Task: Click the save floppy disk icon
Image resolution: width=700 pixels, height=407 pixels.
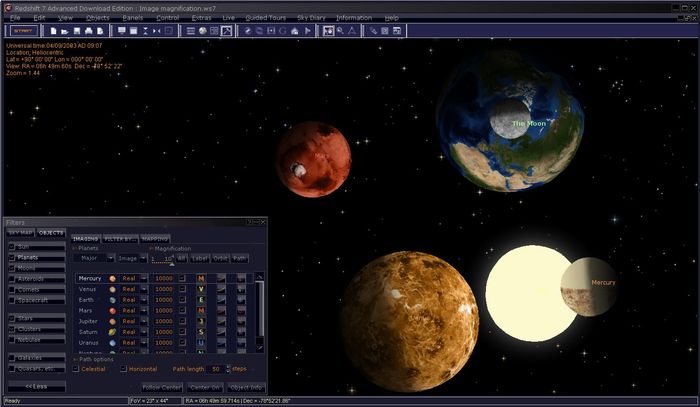Action: pos(77,31)
